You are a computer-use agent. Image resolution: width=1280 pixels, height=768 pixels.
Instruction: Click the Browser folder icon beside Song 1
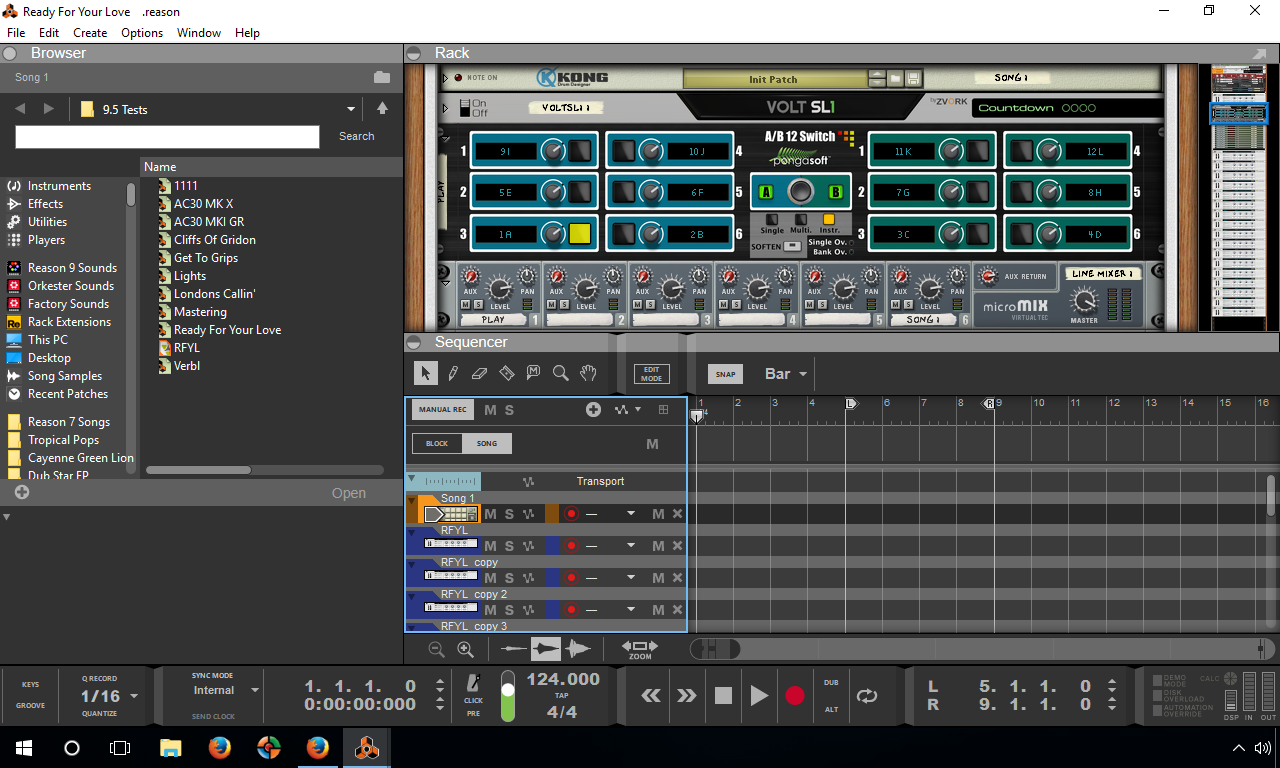pos(382,77)
